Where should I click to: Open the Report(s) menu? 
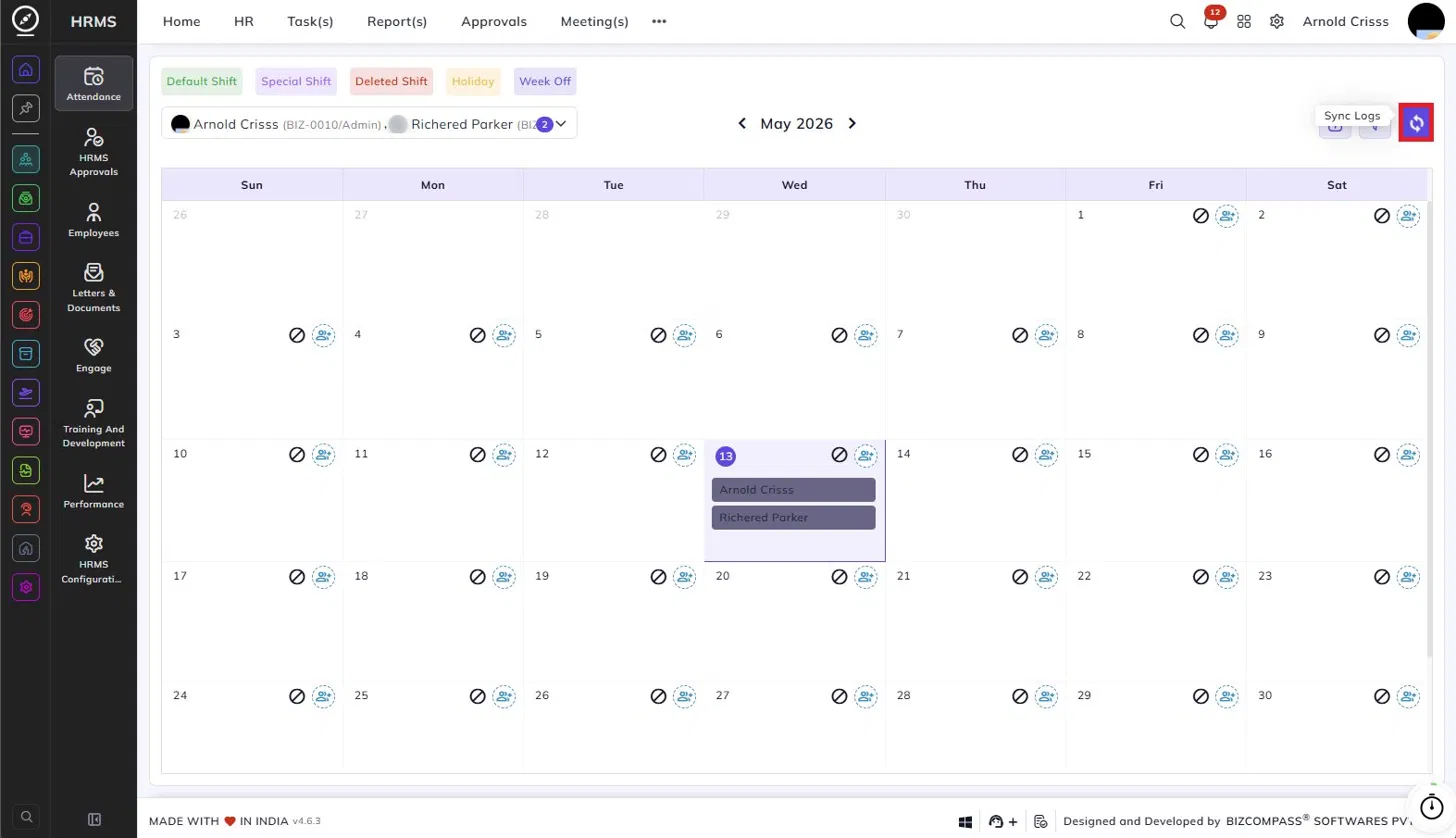397,21
